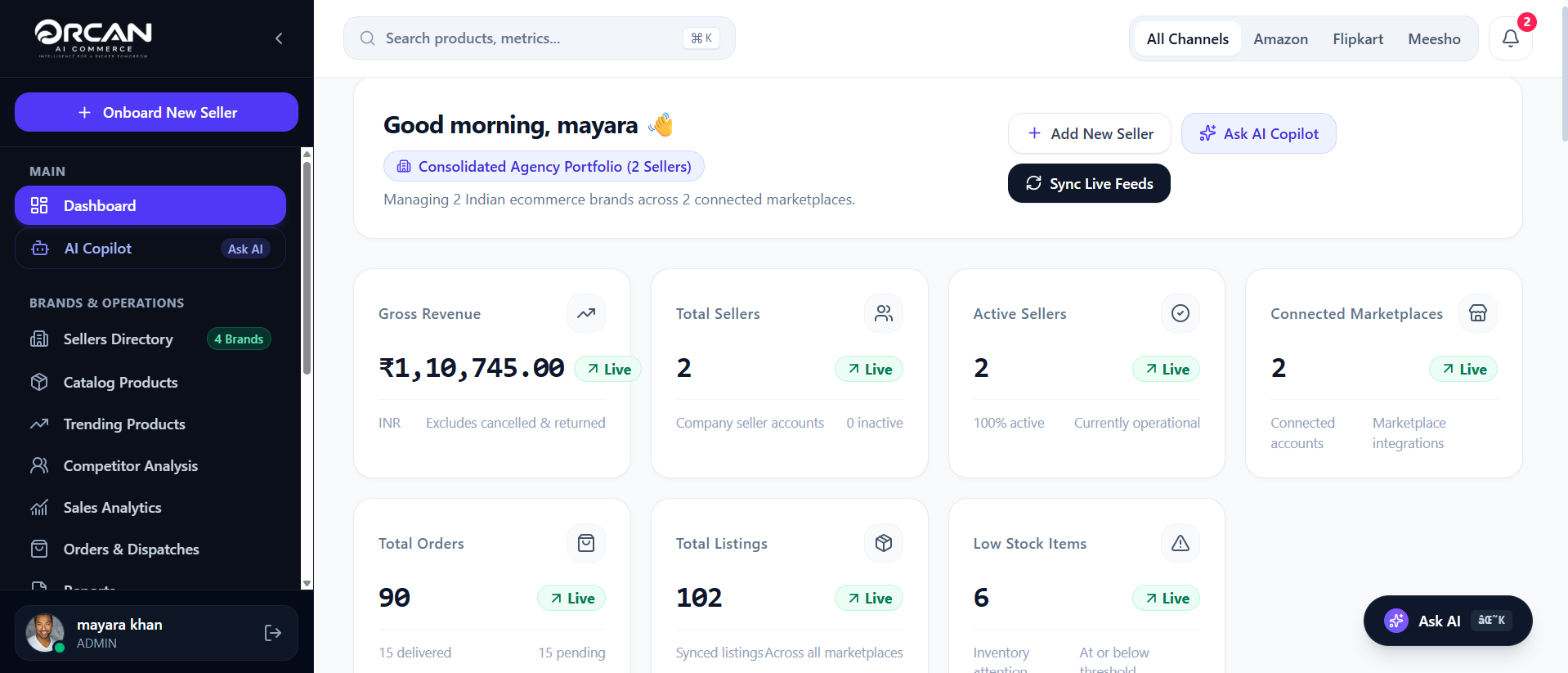This screenshot has height=673, width=1568.
Task: Click Onboard New Seller button
Action: 156,112
